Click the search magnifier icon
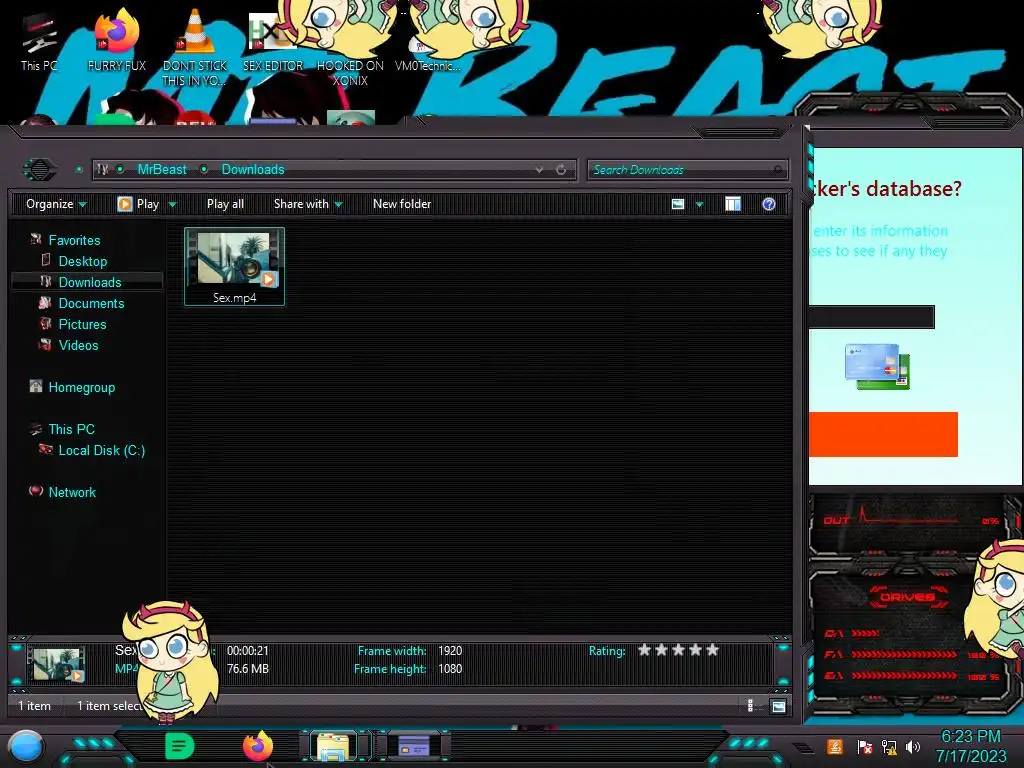This screenshot has height=768, width=1024. point(778,170)
